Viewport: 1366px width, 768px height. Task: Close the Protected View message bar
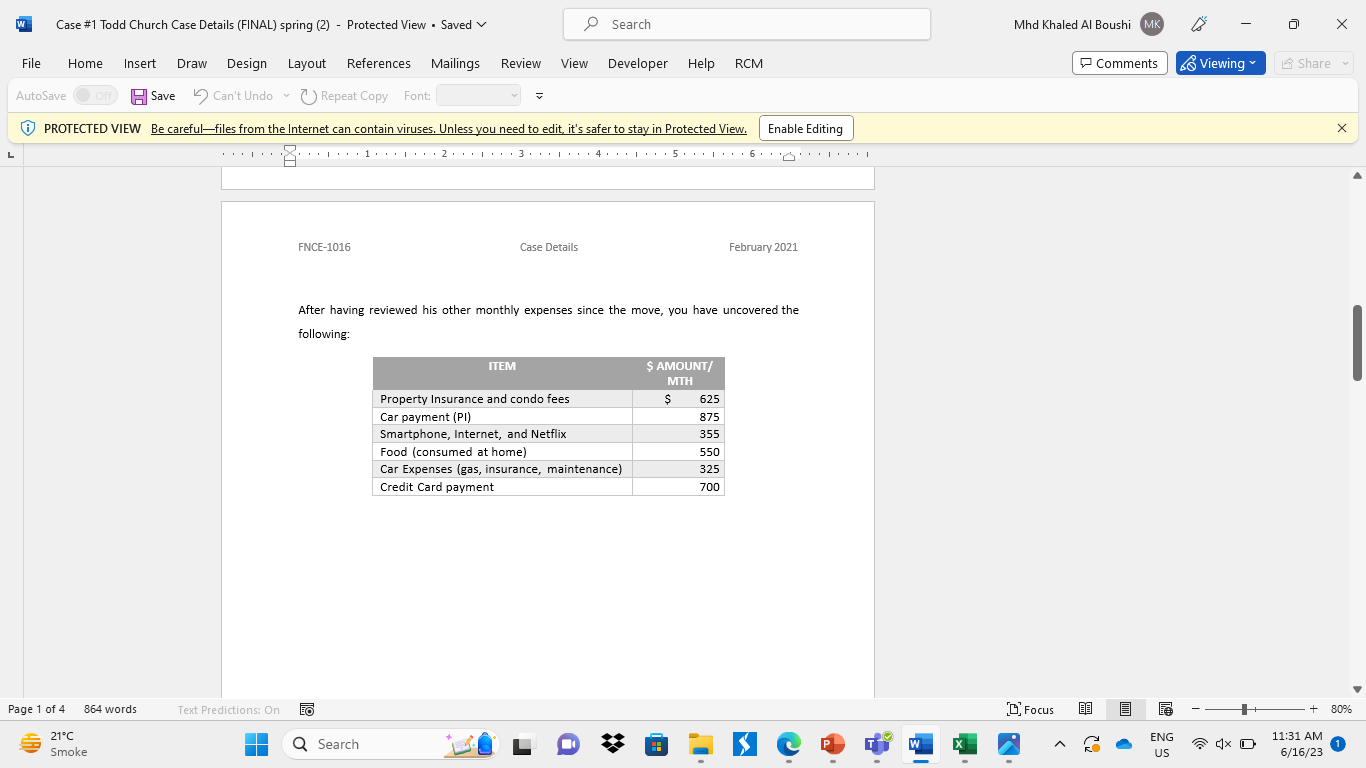[1342, 128]
